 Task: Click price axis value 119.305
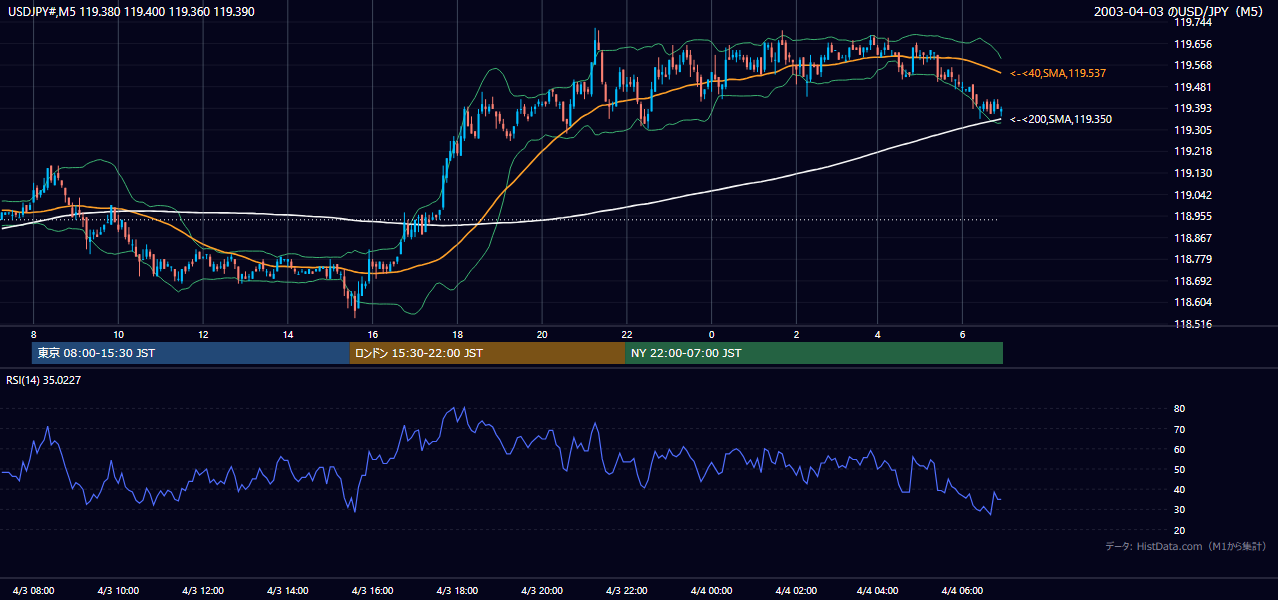[1191, 130]
